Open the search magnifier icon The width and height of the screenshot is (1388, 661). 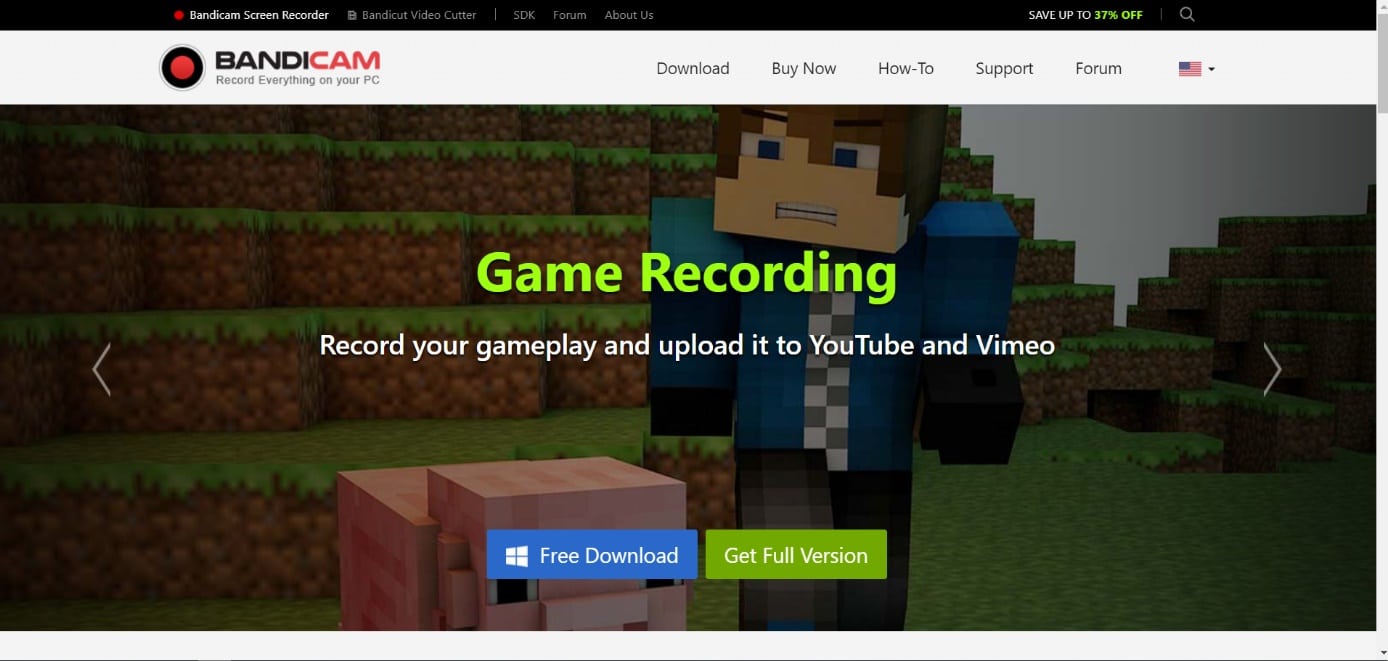click(1187, 14)
